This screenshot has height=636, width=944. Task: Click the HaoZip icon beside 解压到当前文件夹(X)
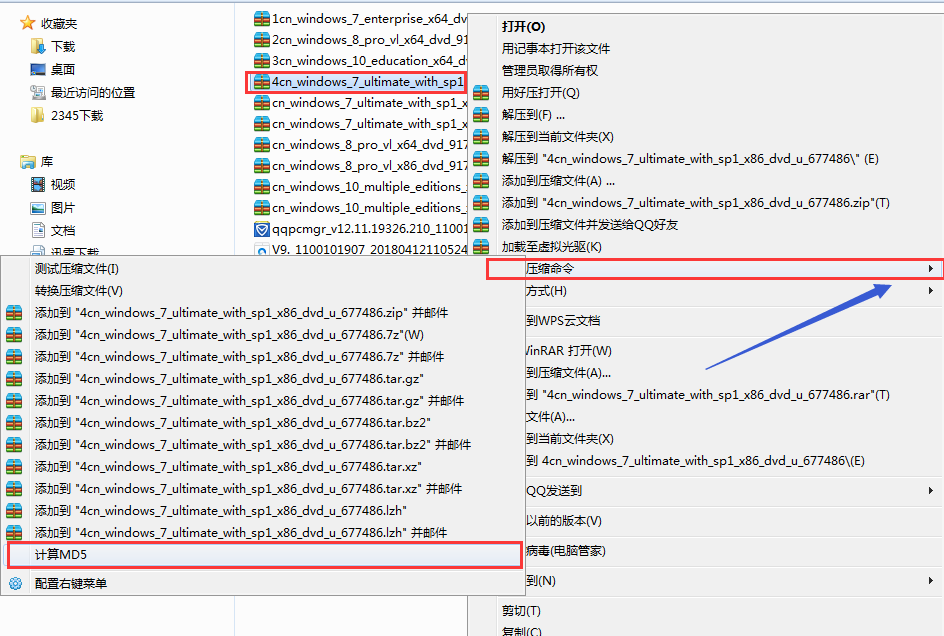(481, 137)
